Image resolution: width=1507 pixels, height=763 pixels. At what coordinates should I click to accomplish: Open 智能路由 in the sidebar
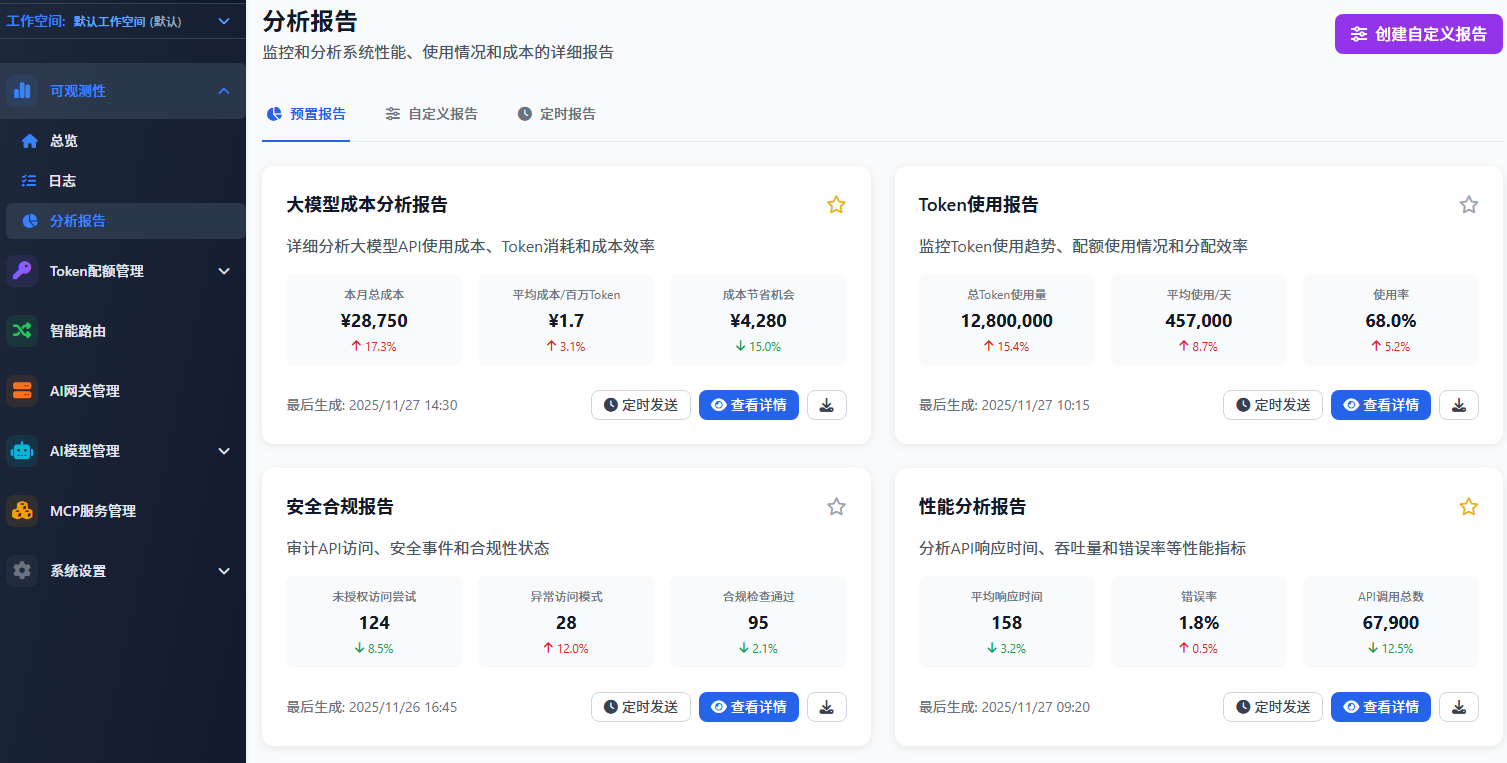123,331
